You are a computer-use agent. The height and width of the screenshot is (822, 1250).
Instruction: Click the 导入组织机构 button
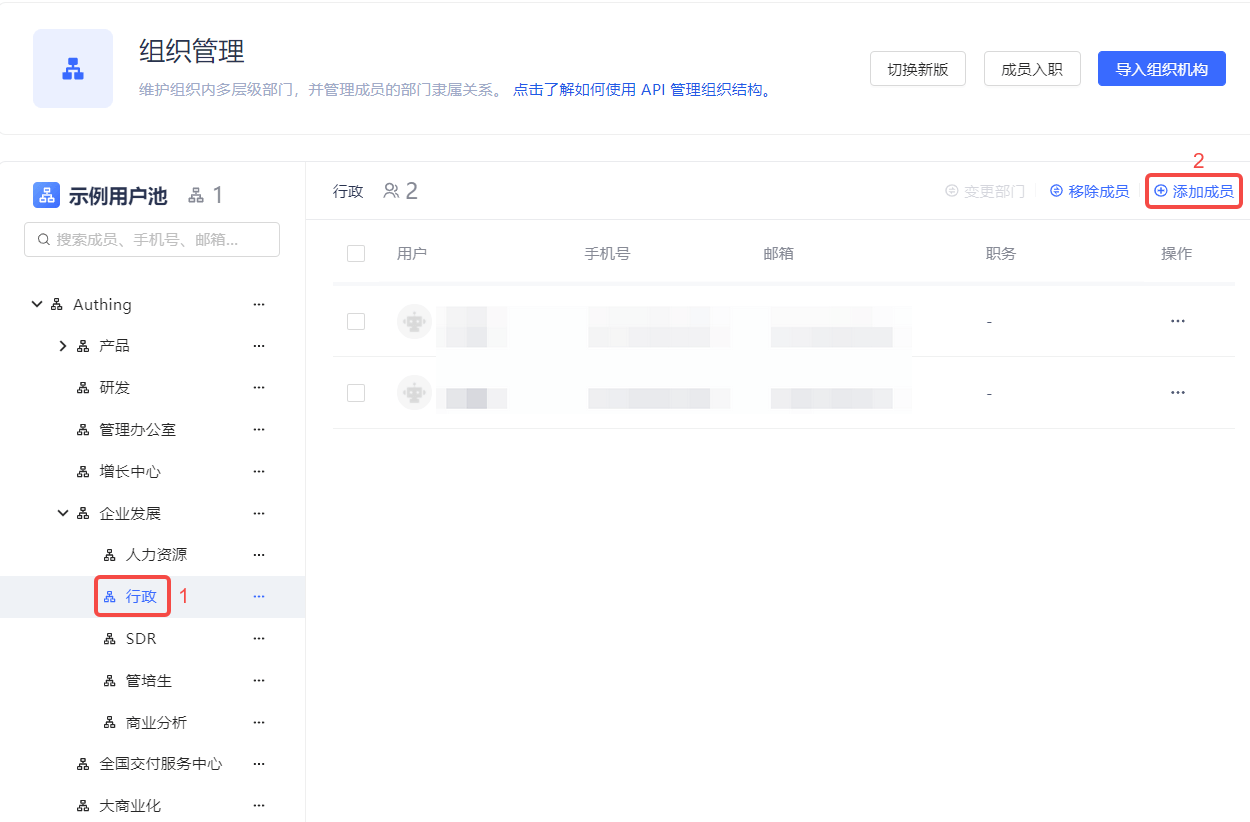click(1161, 69)
